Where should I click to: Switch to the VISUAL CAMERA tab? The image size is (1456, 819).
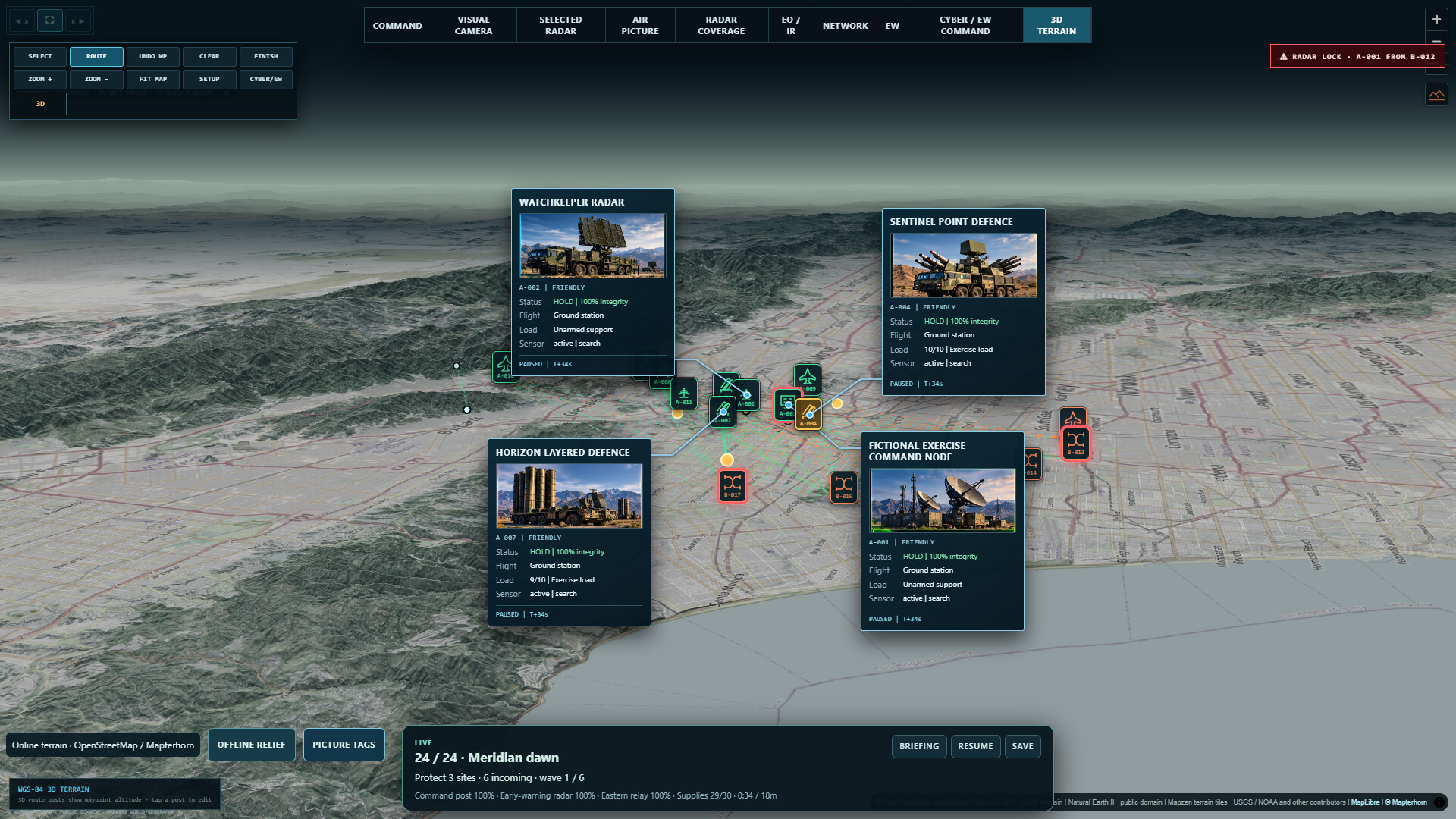tap(473, 26)
